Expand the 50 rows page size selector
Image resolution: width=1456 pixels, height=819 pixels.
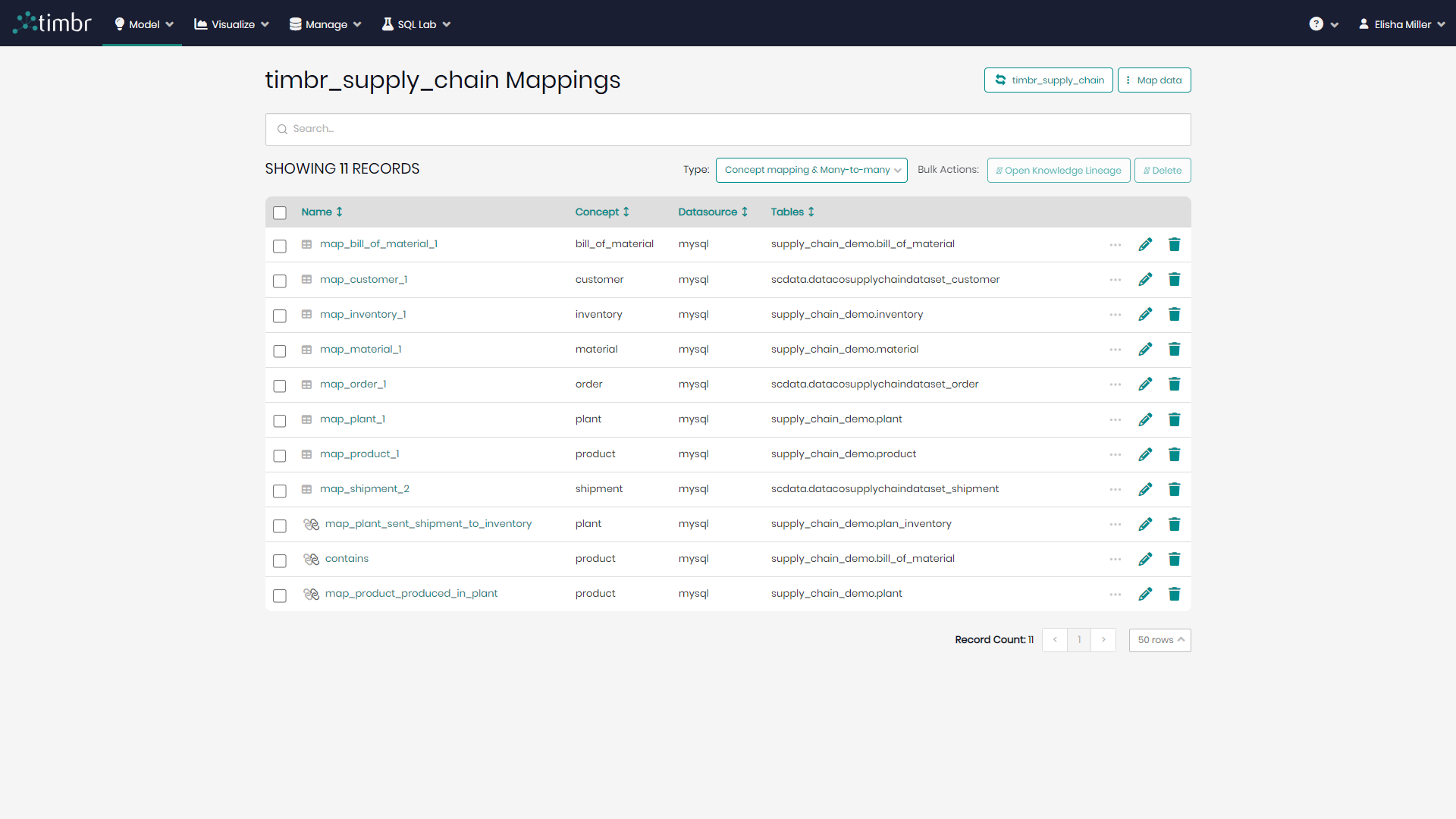pos(1159,640)
